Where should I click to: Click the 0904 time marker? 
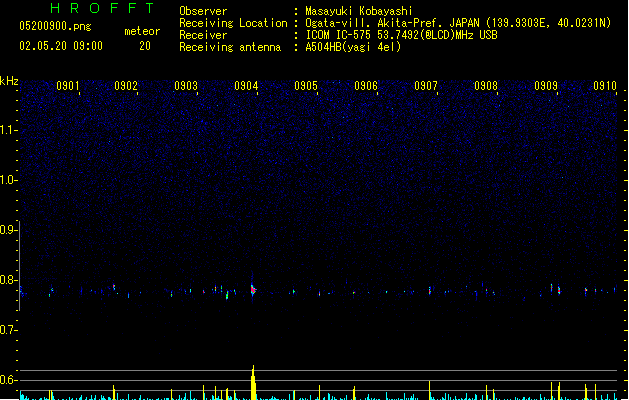pos(246,86)
